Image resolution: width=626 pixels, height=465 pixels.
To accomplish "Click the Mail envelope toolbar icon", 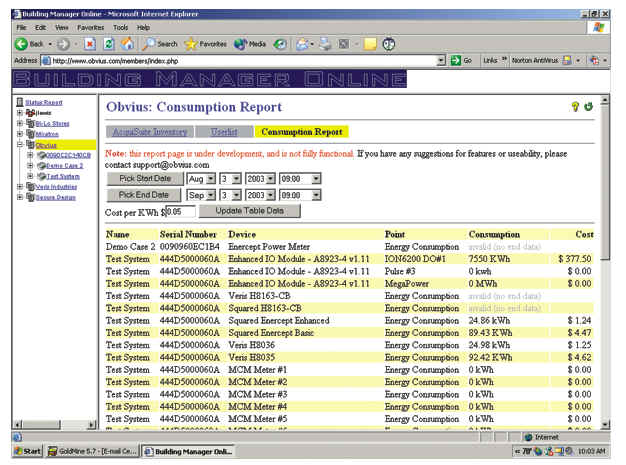I will pos(302,44).
